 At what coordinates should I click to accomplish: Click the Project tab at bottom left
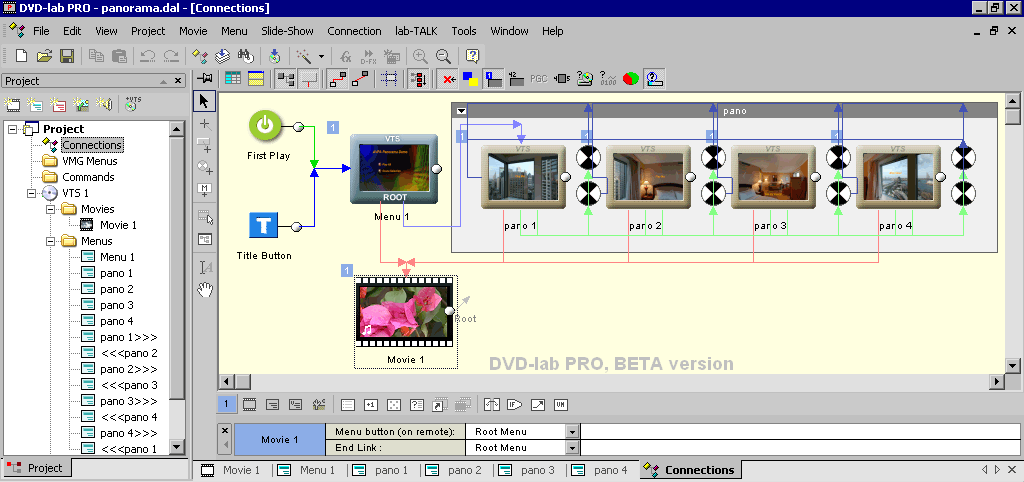point(37,468)
